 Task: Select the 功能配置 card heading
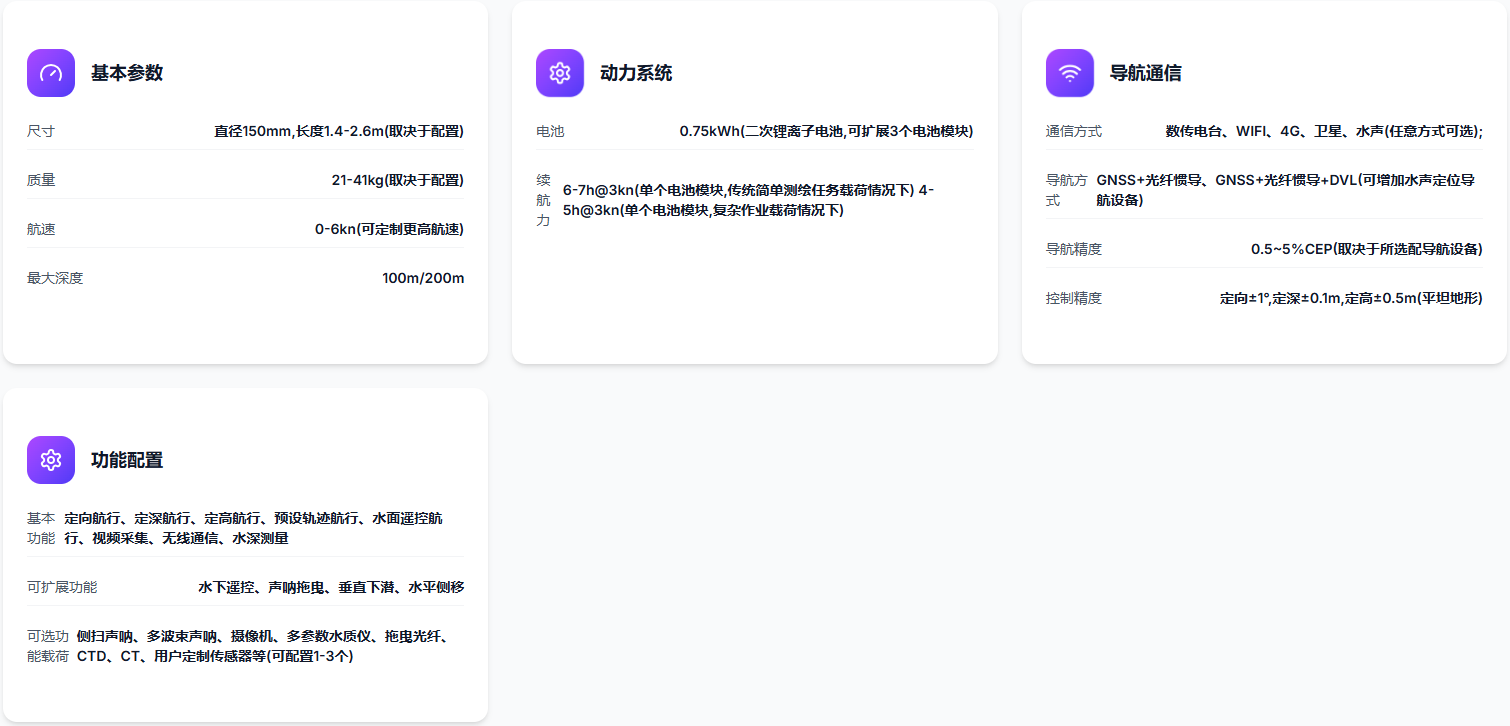point(127,460)
